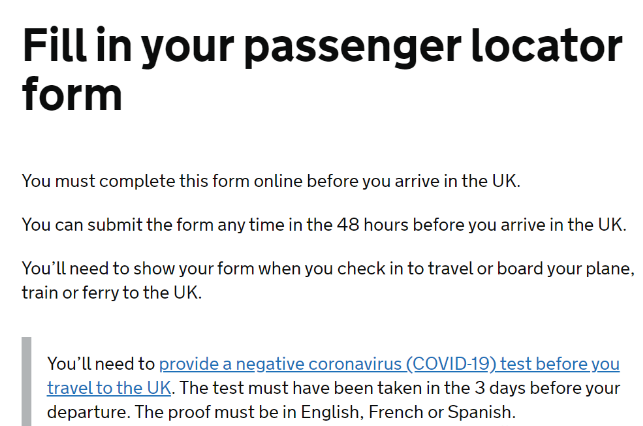The image size is (643, 426).
Task: Click the word 'locator' in the page title
Action: pyautogui.click(x=547, y=46)
